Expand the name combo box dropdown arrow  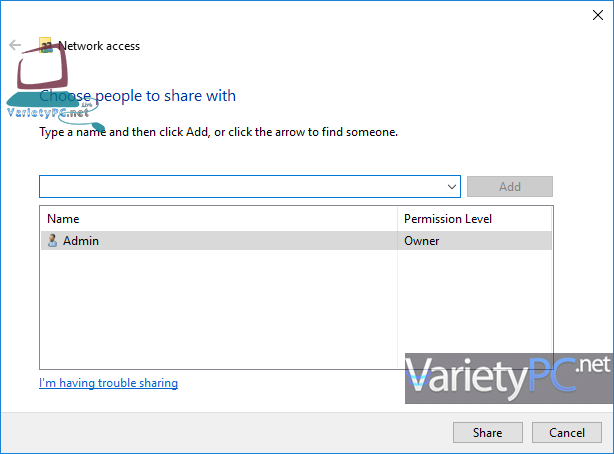pyautogui.click(x=453, y=187)
